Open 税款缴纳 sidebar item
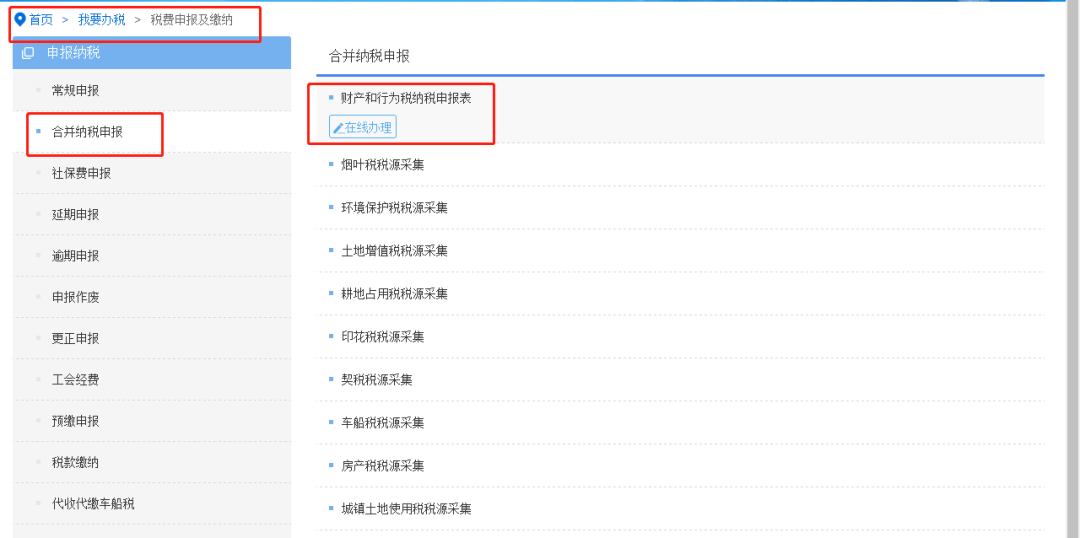1080x538 pixels. pyautogui.click(x=76, y=462)
